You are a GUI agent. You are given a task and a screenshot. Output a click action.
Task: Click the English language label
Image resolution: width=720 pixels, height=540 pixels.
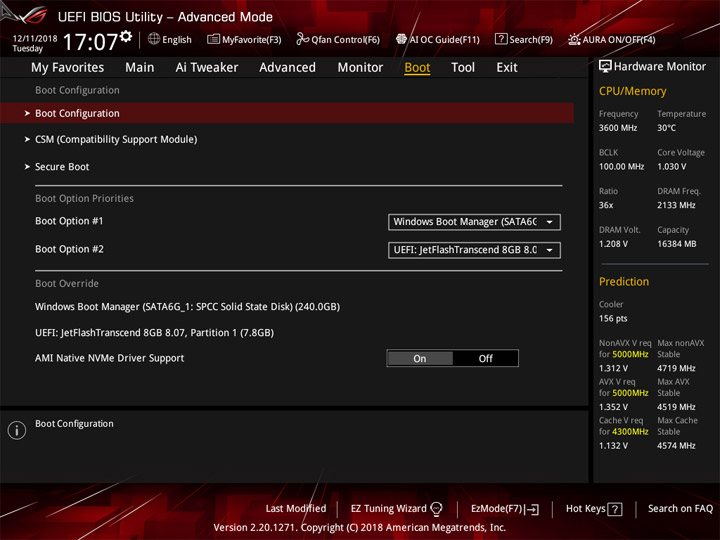pyautogui.click(x=177, y=39)
